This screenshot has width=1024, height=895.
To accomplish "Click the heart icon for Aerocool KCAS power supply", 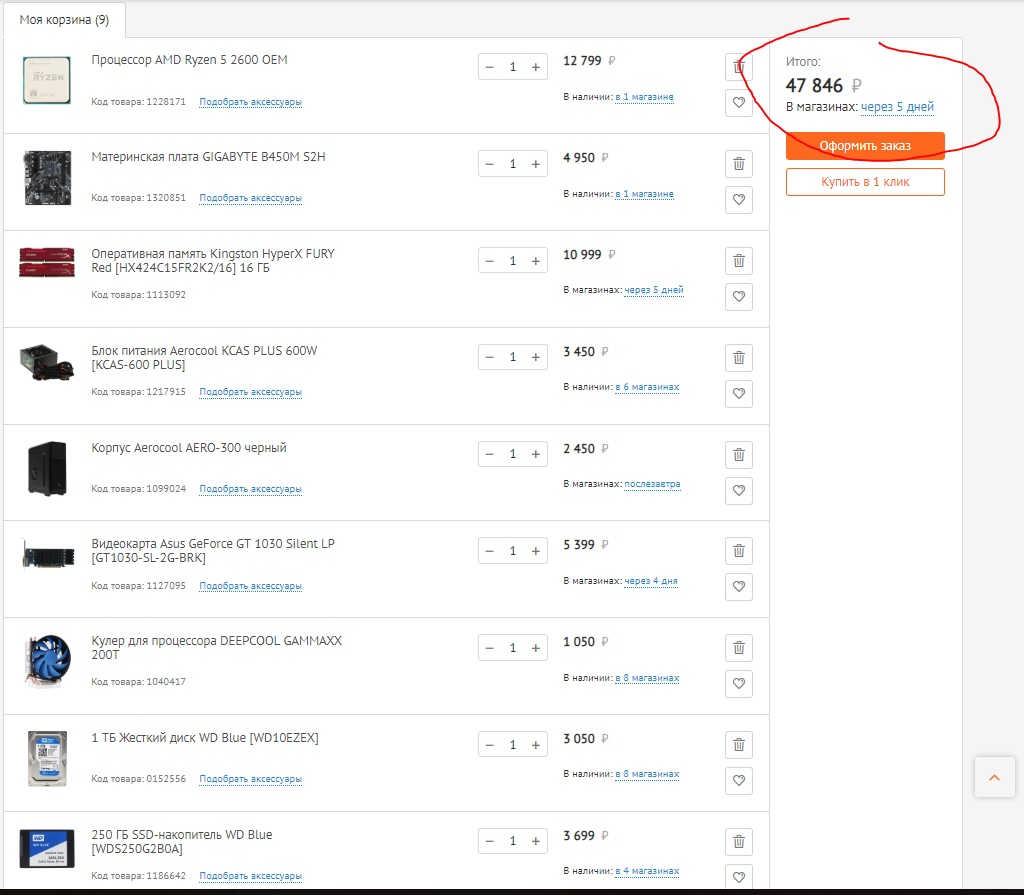I will (x=738, y=394).
